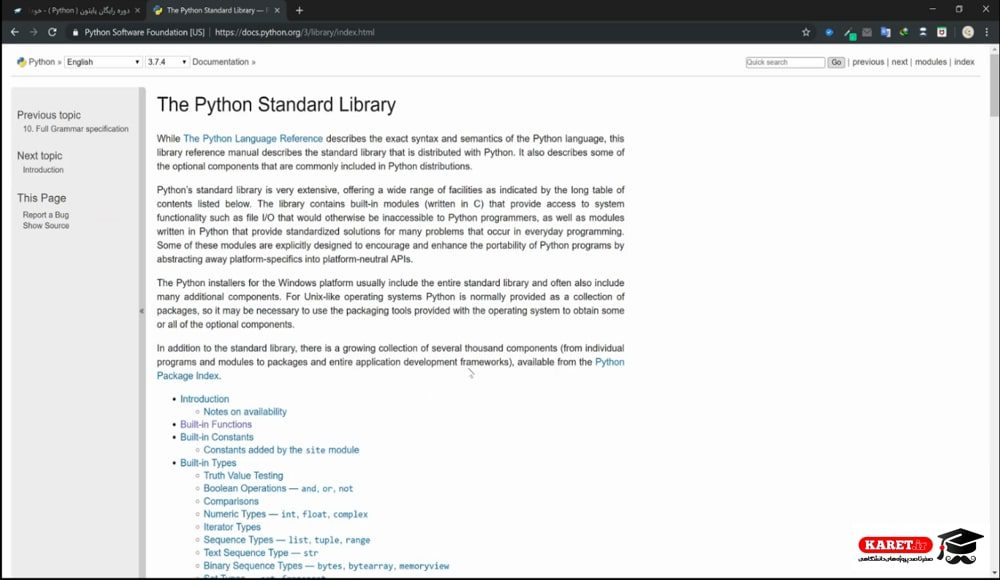This screenshot has height=580, width=1000.
Task: Open Chrome three-dot menu
Action: tap(987, 32)
